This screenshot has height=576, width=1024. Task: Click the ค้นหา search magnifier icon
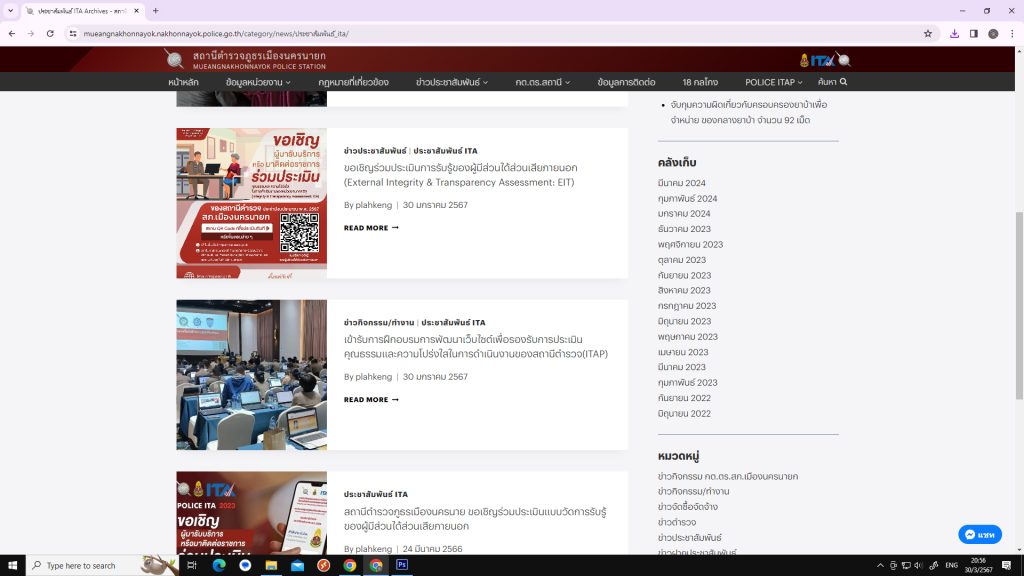[843, 82]
